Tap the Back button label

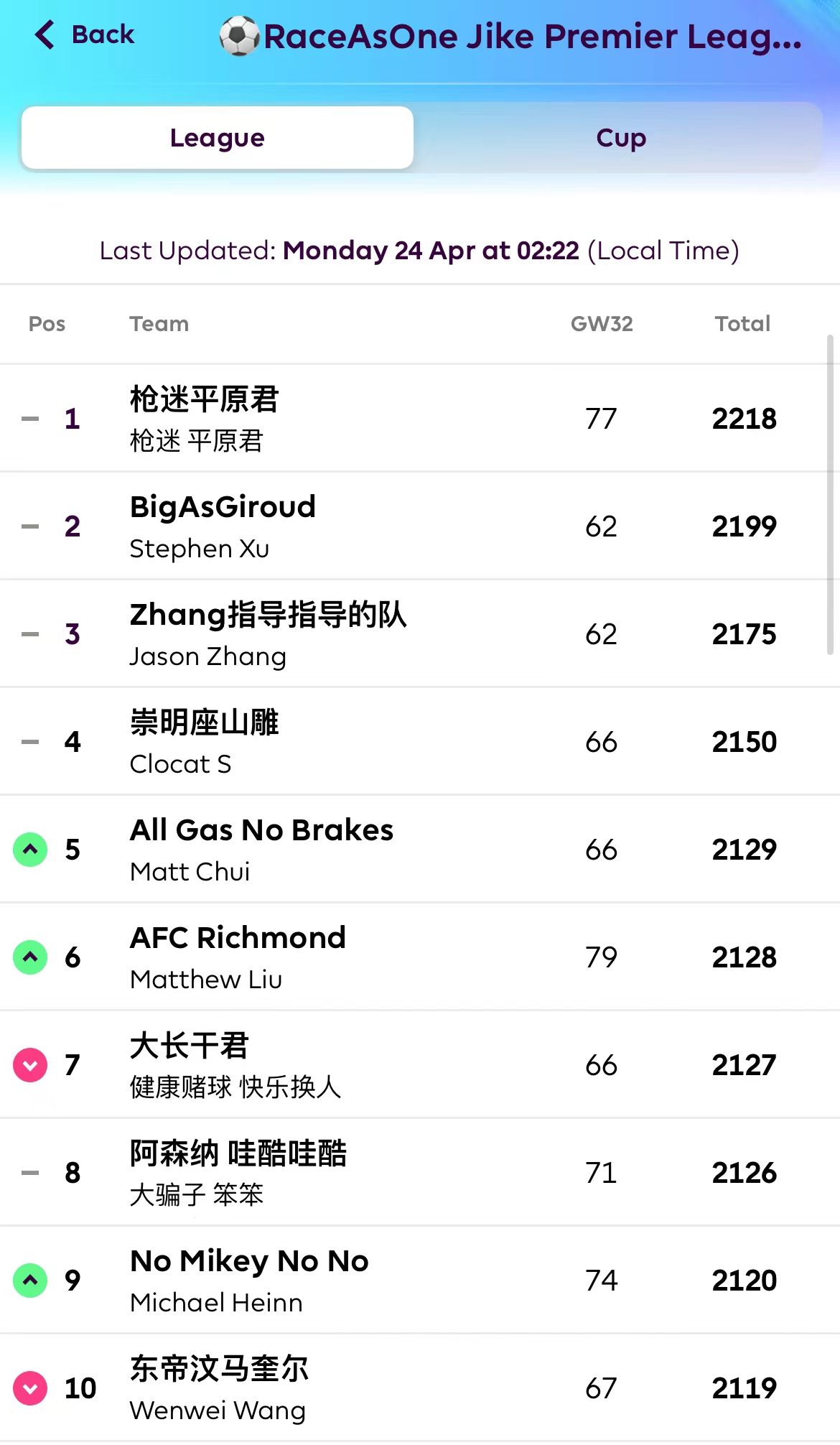[103, 34]
